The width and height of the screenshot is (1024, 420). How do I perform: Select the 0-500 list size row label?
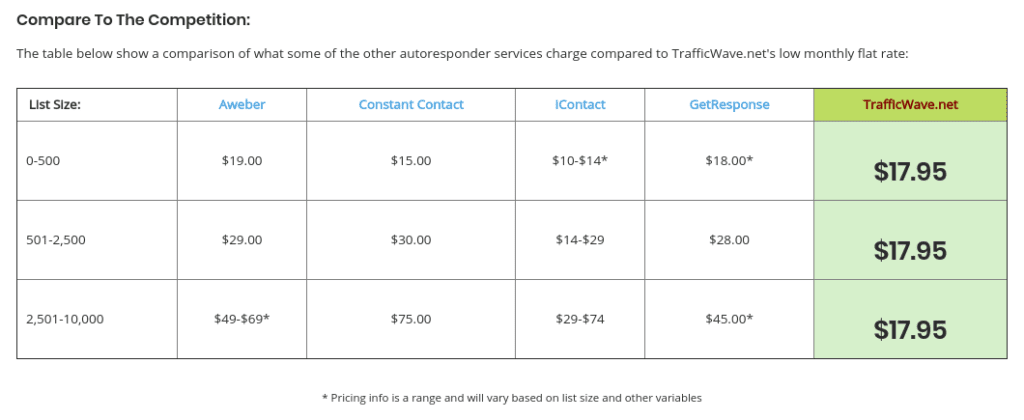pos(43,160)
